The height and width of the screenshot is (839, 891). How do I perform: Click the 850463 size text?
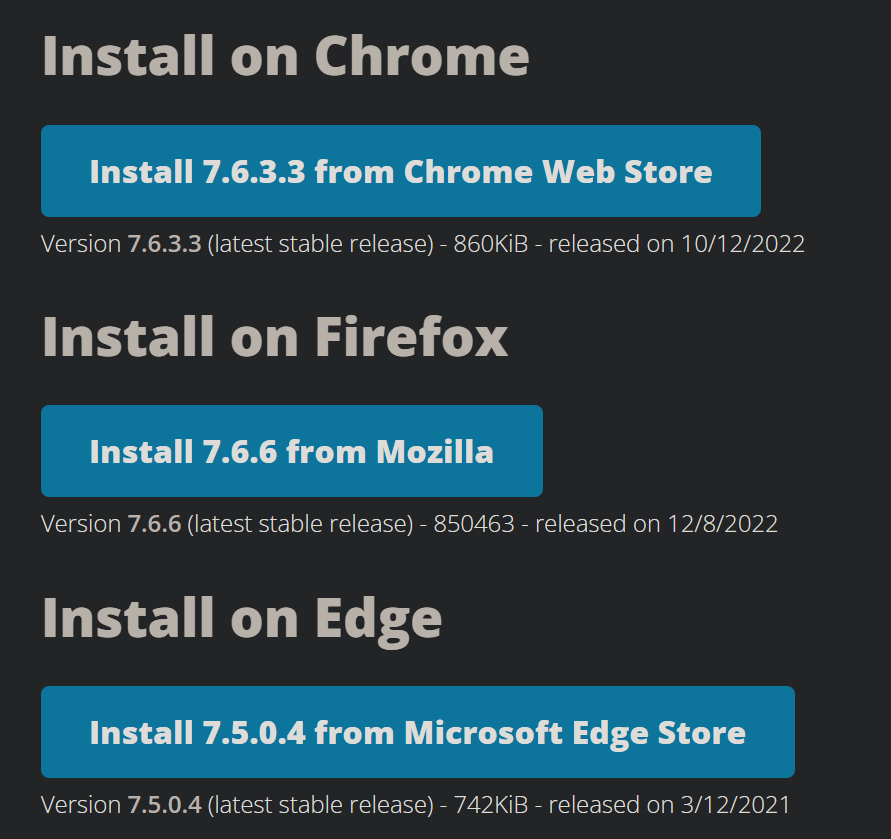click(x=474, y=523)
